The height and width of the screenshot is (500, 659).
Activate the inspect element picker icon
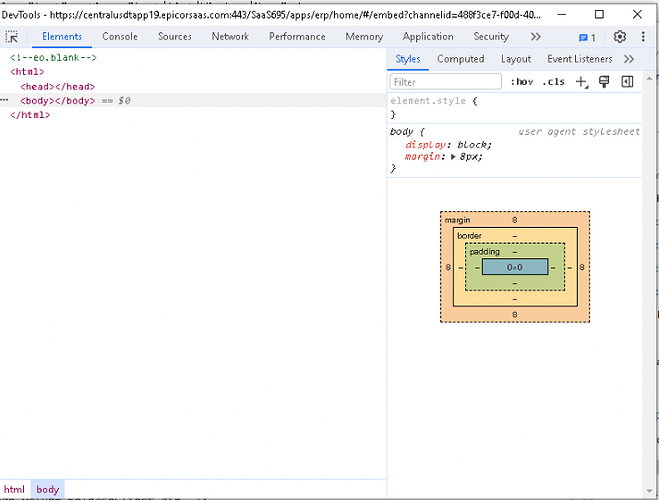coord(12,37)
